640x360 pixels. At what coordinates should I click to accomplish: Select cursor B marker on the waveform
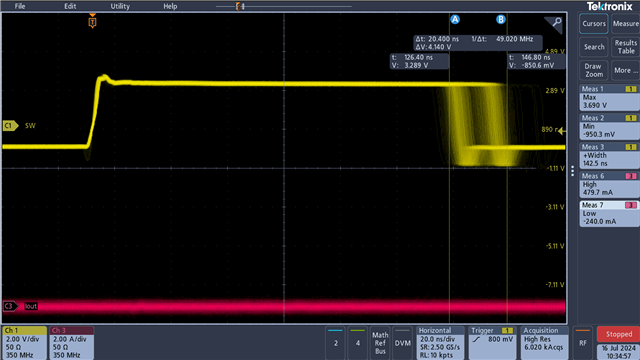click(500, 19)
